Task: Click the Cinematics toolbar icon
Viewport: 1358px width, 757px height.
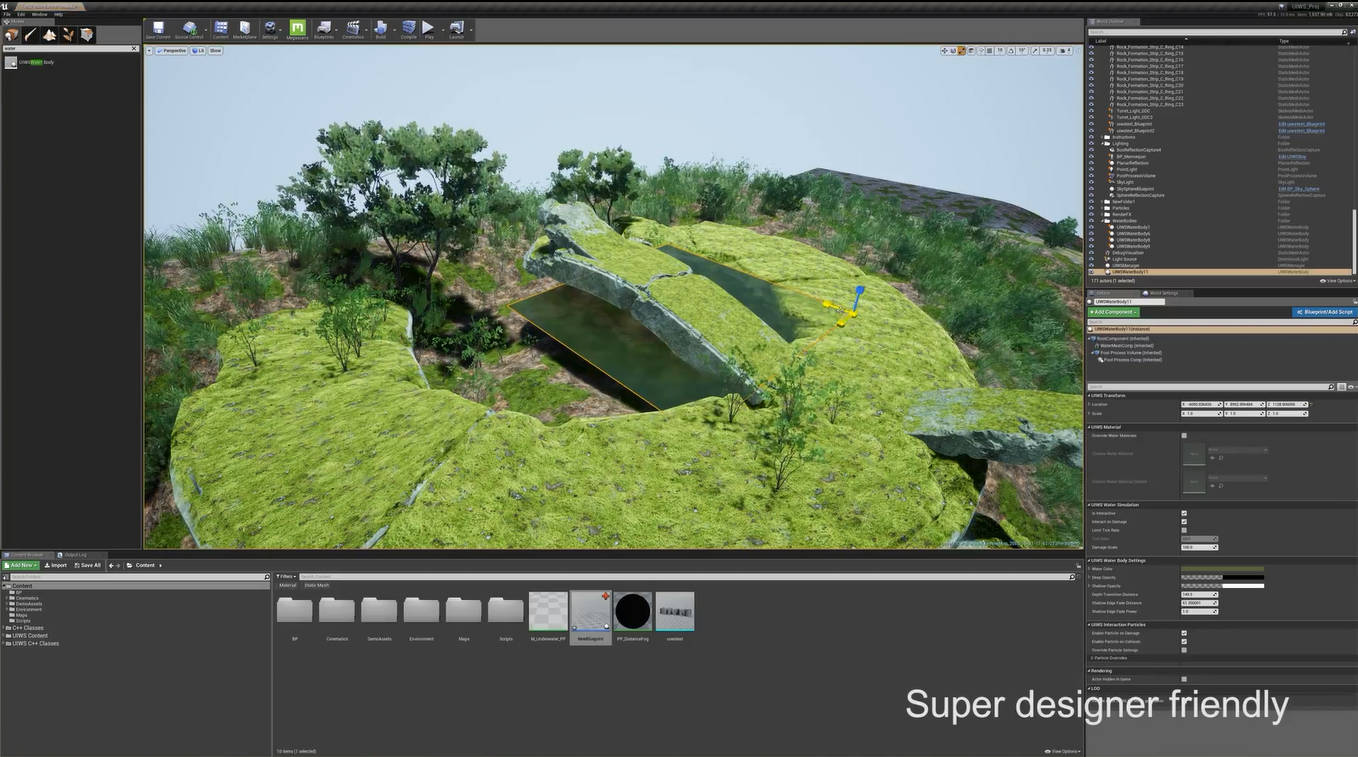Action: click(x=354, y=27)
